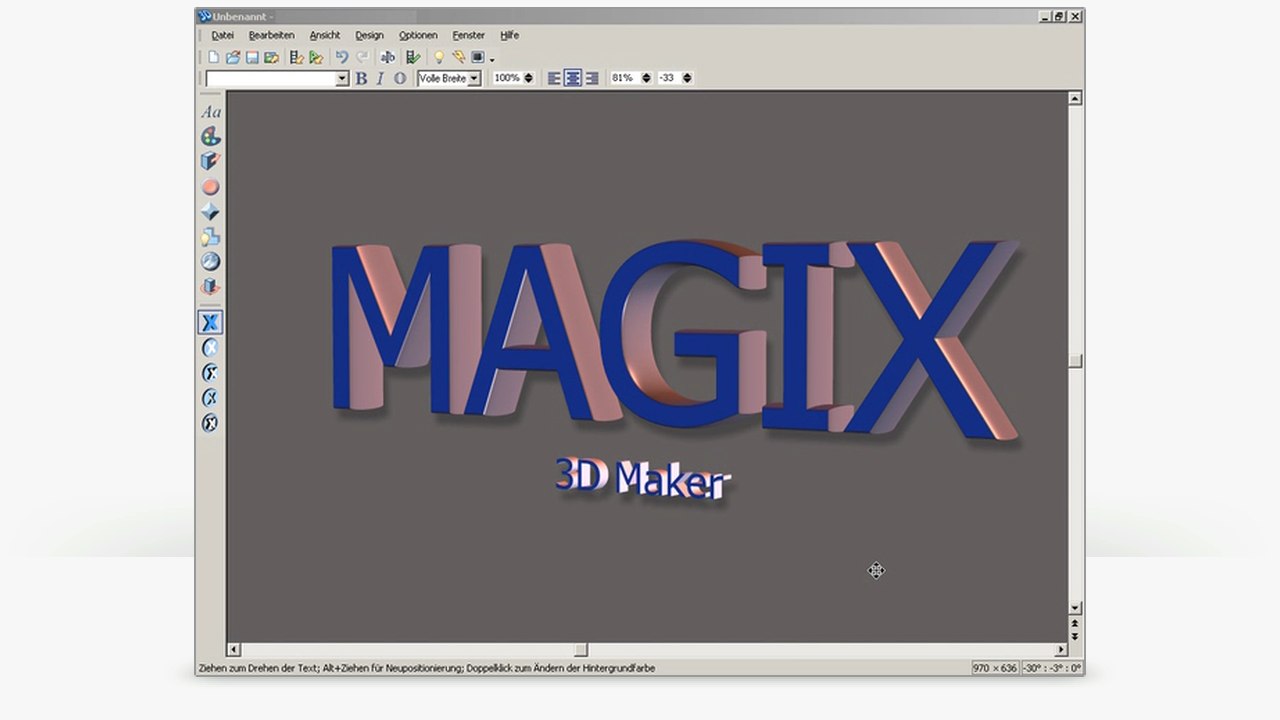Click the '-30° : -3° : 0°' rotation readout
The height and width of the screenshot is (720, 1280).
tap(1052, 668)
